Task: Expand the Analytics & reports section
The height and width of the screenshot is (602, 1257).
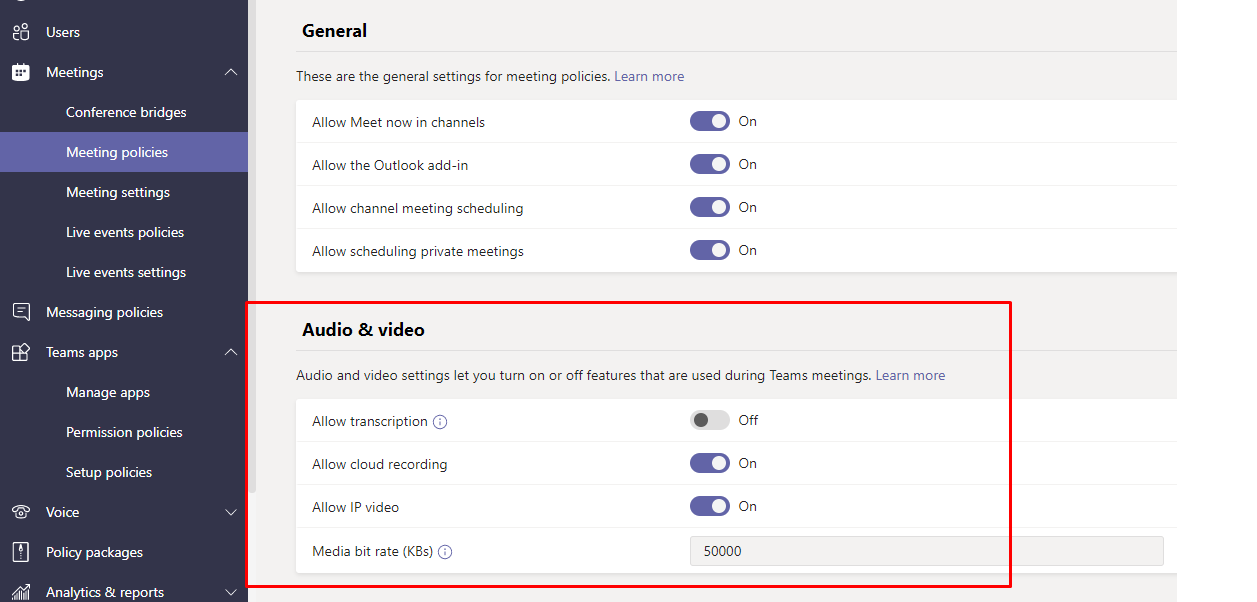Action: [231, 591]
